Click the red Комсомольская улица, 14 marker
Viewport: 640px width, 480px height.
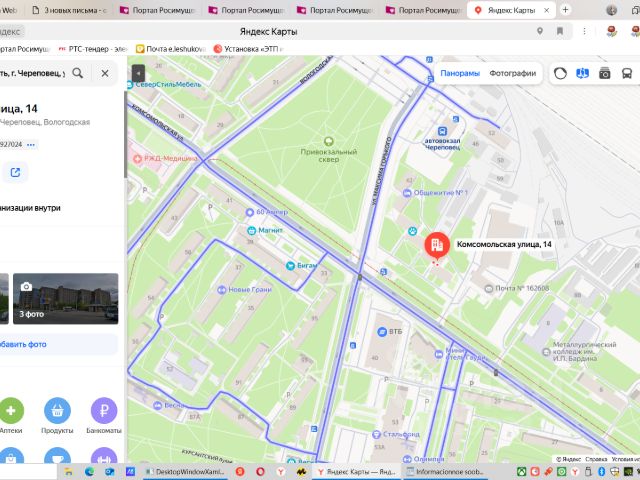pyautogui.click(x=437, y=246)
